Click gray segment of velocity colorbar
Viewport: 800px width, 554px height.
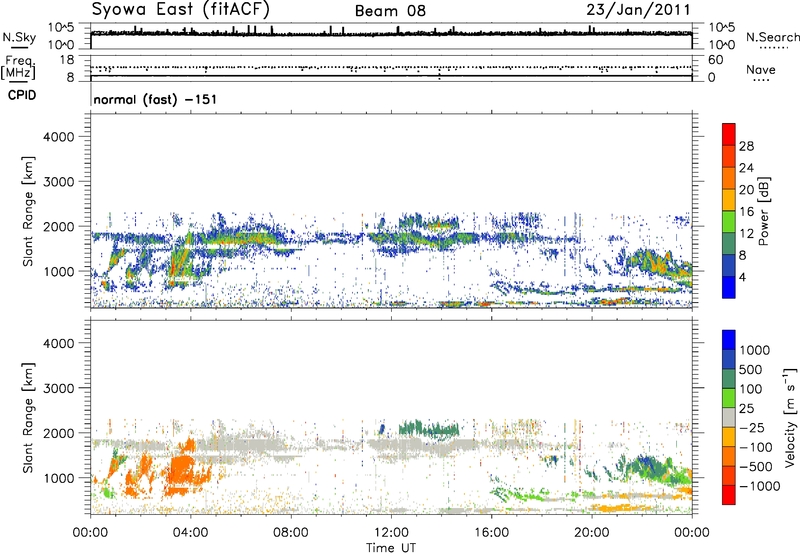point(729,418)
